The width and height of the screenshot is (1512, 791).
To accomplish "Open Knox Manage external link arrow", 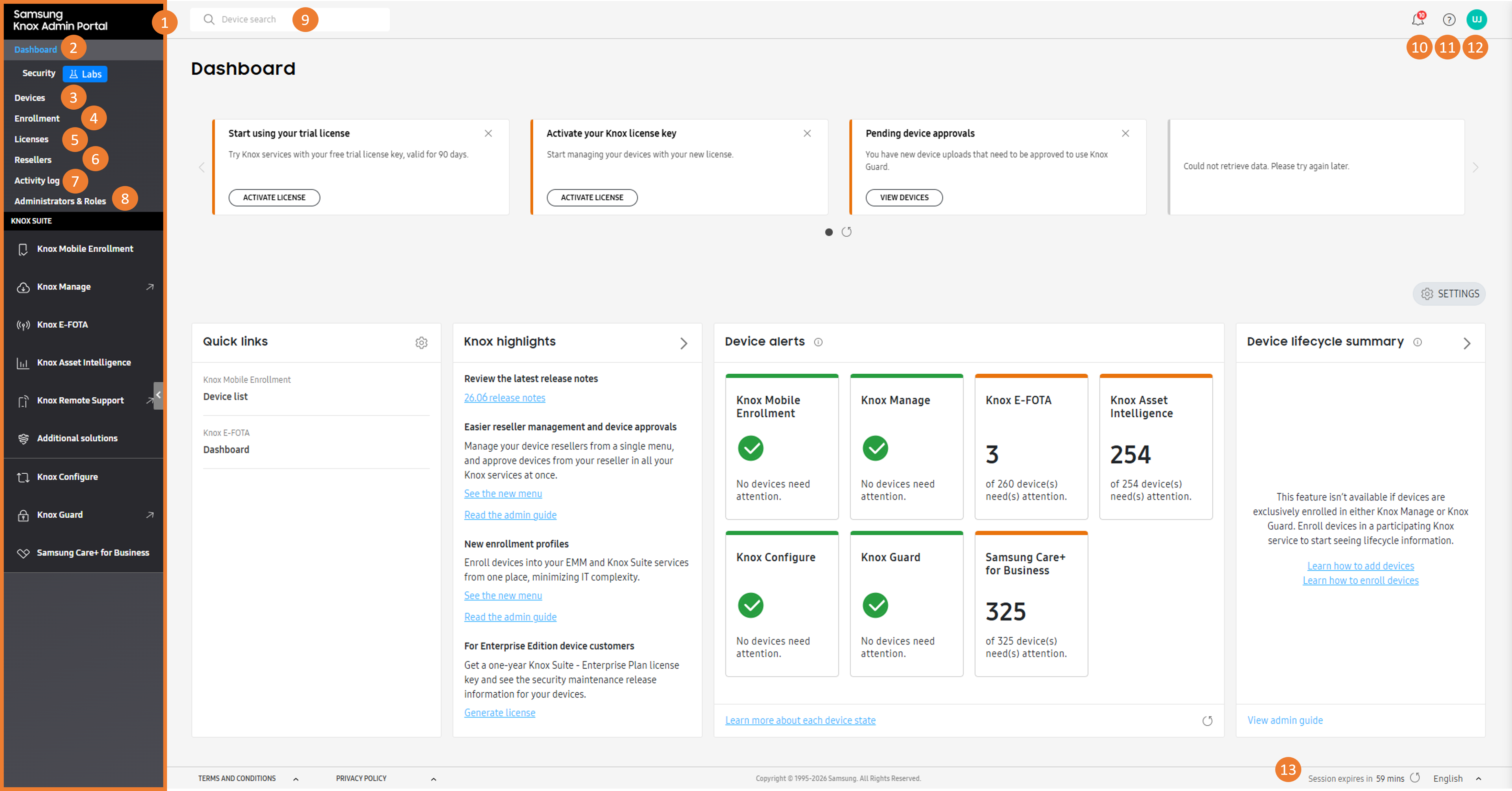I will click(150, 287).
